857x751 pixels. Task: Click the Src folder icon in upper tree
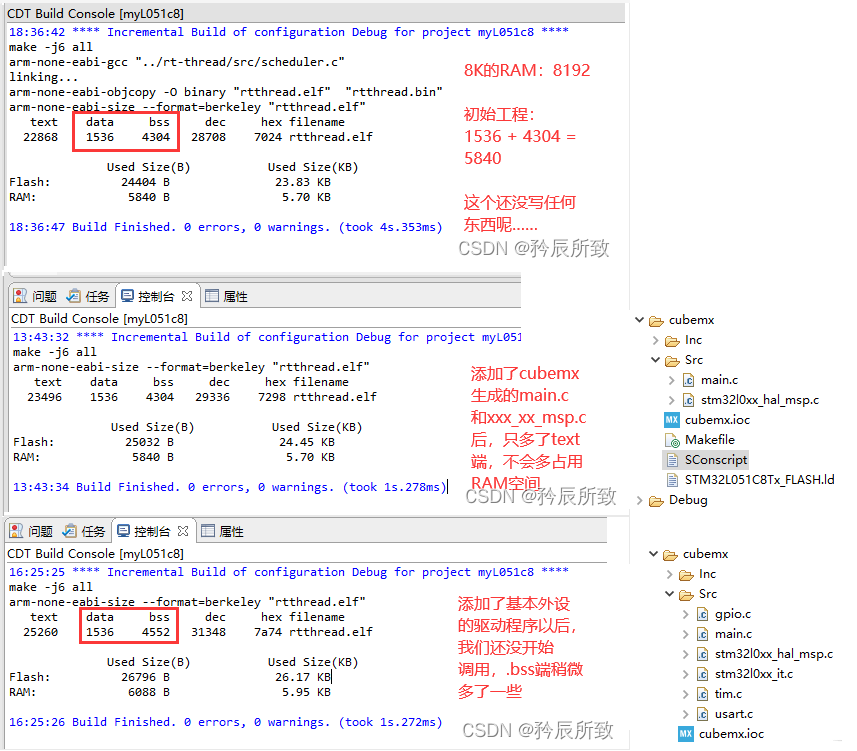(672, 361)
